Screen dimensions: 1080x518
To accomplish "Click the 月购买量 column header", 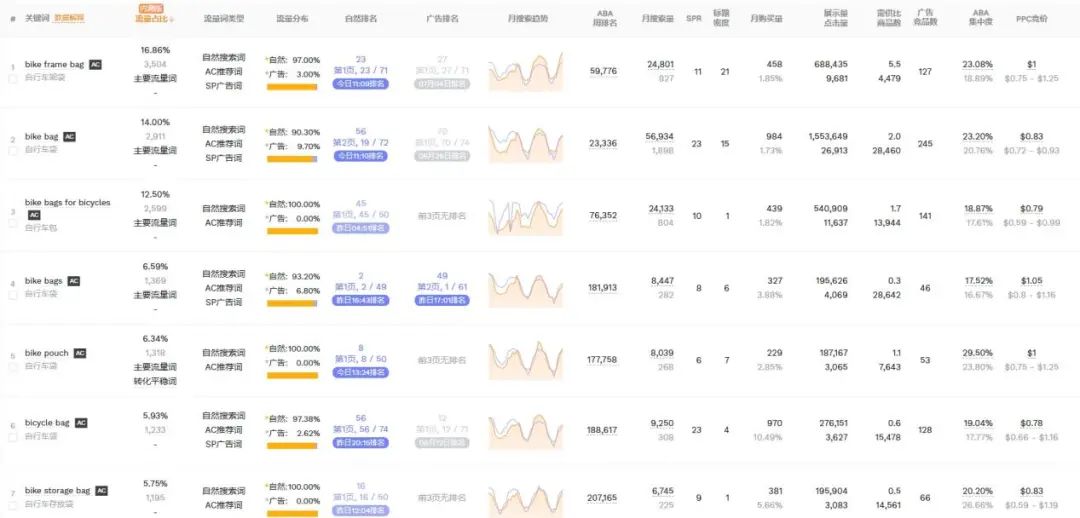I will point(766,19).
